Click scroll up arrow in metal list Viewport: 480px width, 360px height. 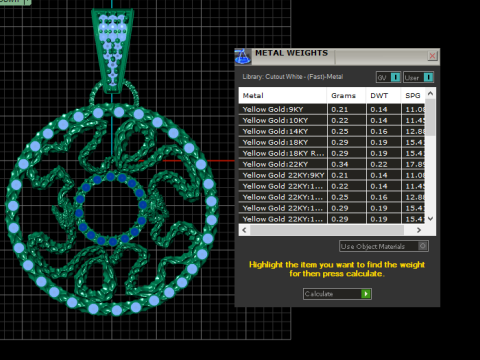pyautogui.click(x=430, y=94)
